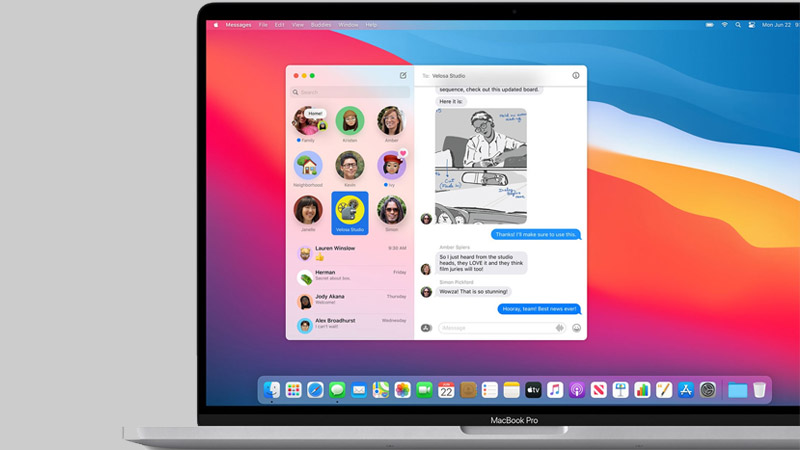The height and width of the screenshot is (450, 800).
Task: Click the Wi-Fi icon in the menu bar
Action: [724, 24]
